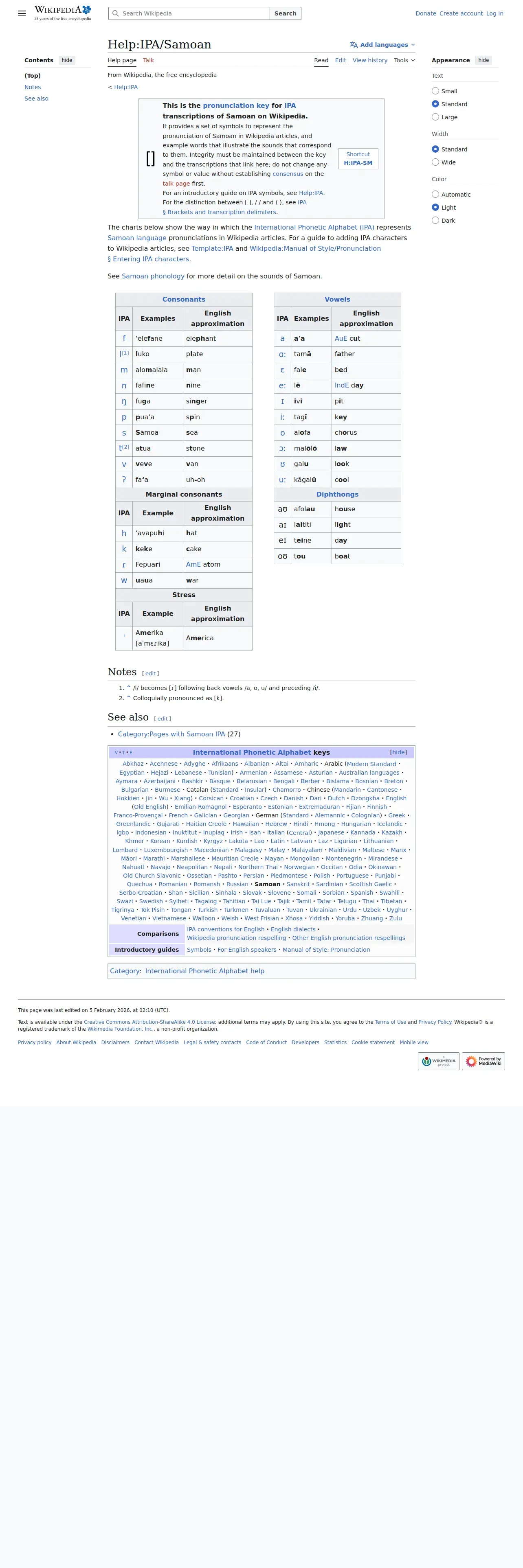
Task: Click footnote 2 beside IPA t
Action: (125, 446)
